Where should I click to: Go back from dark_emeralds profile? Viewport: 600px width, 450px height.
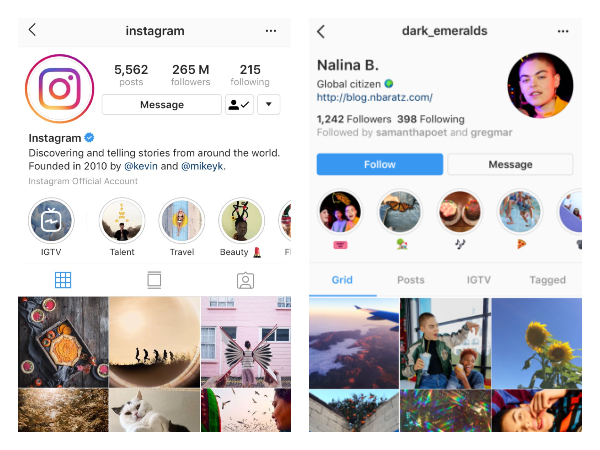pyautogui.click(x=321, y=31)
